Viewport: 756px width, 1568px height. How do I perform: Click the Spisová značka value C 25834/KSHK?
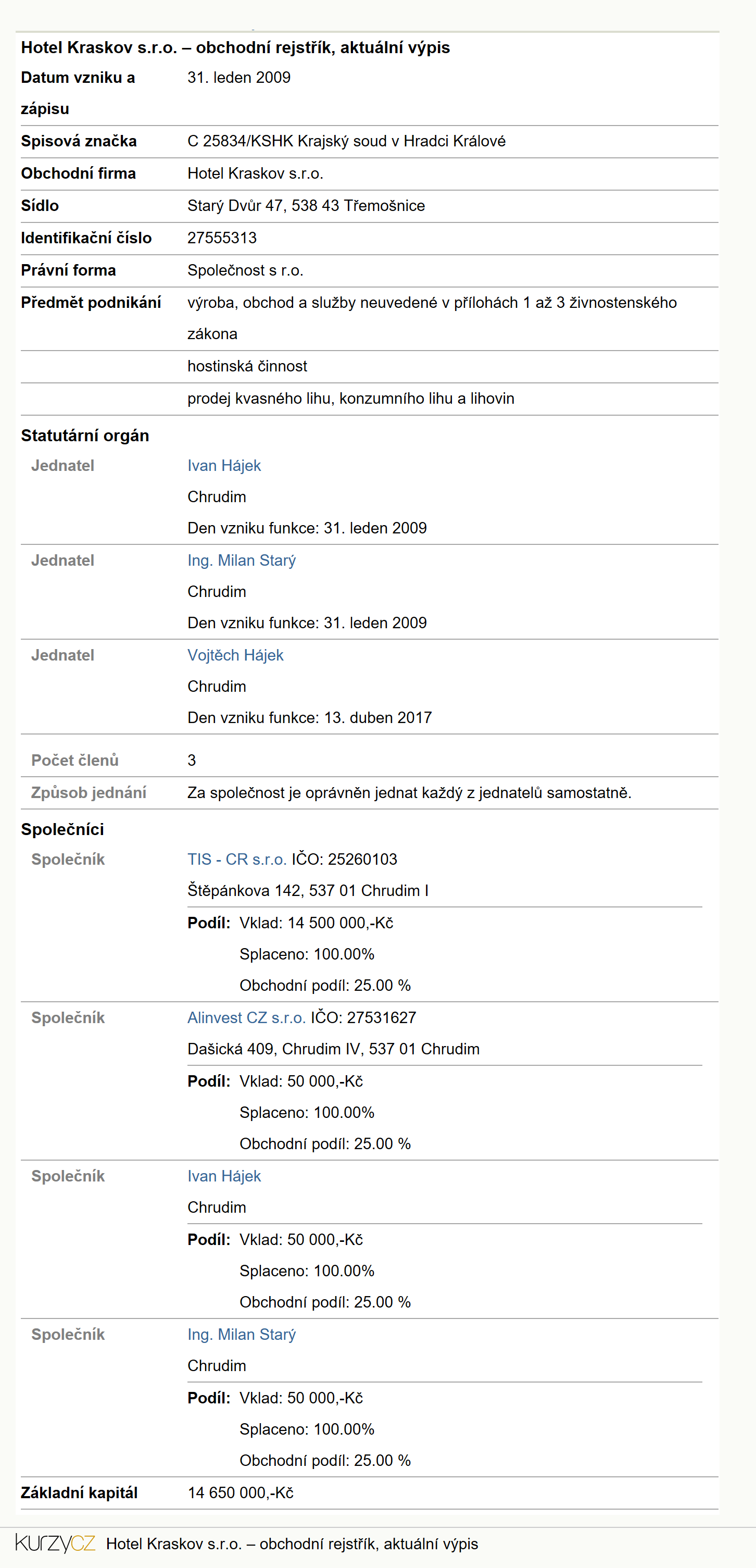click(x=346, y=141)
